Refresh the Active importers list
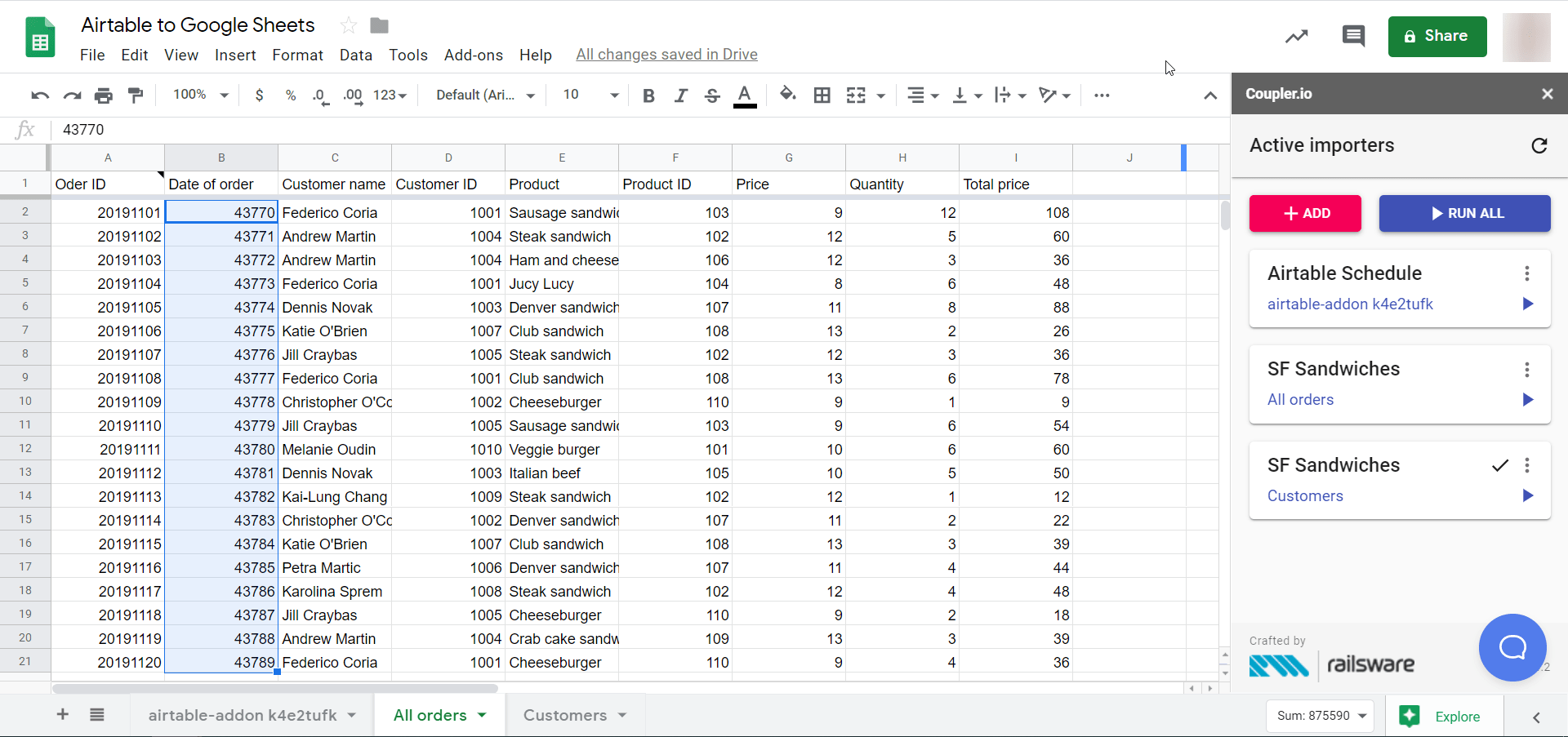Image resolution: width=1568 pixels, height=737 pixels. (x=1539, y=145)
